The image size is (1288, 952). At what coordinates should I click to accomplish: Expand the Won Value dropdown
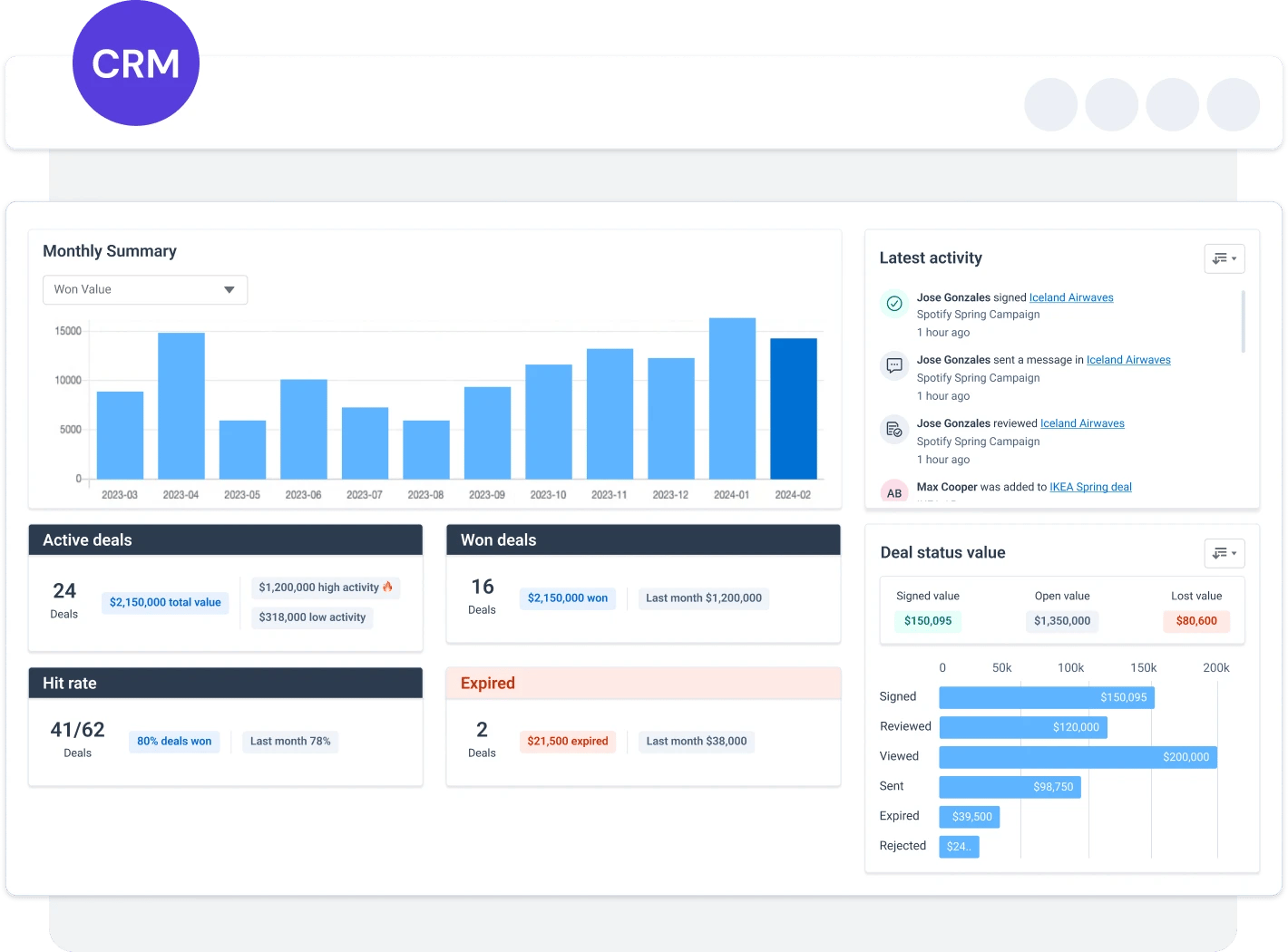[145, 289]
